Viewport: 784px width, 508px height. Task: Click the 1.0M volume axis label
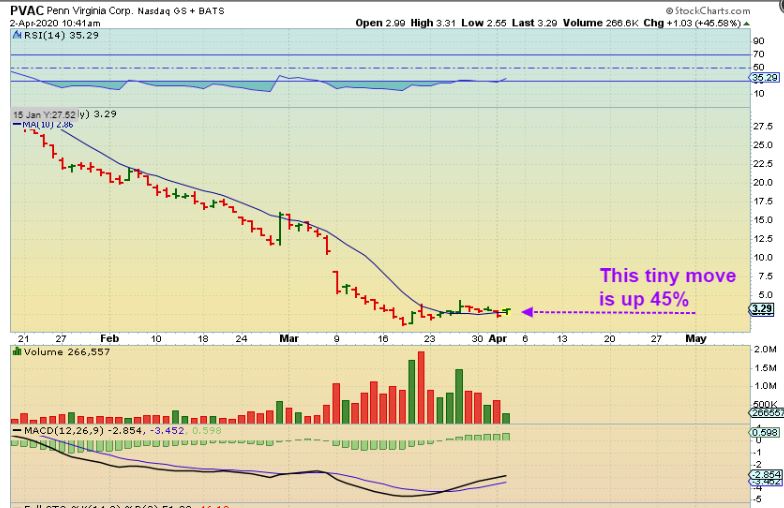[764, 386]
